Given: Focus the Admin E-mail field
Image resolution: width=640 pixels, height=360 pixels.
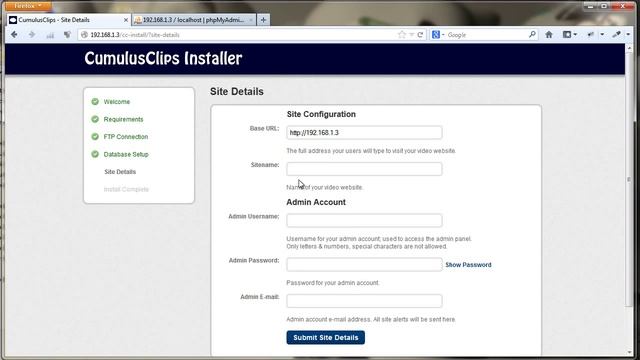Looking at the screenshot, I should click(364, 301).
